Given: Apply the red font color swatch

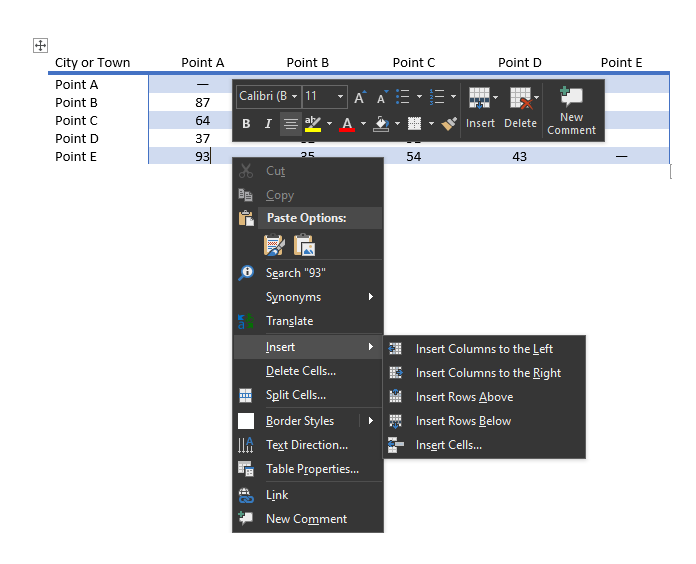Looking at the screenshot, I should coord(347,124).
